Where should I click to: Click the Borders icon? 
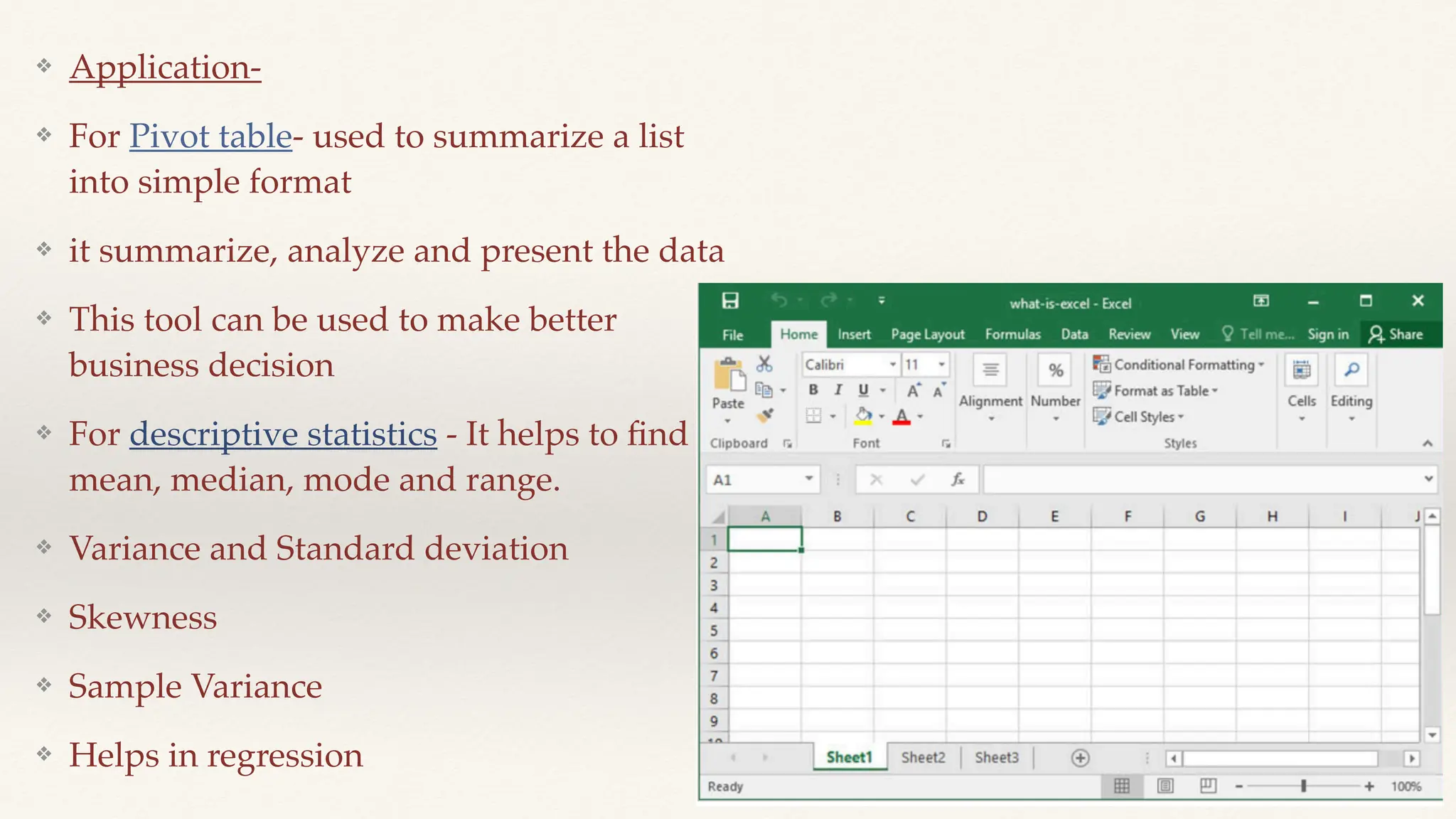coord(814,416)
